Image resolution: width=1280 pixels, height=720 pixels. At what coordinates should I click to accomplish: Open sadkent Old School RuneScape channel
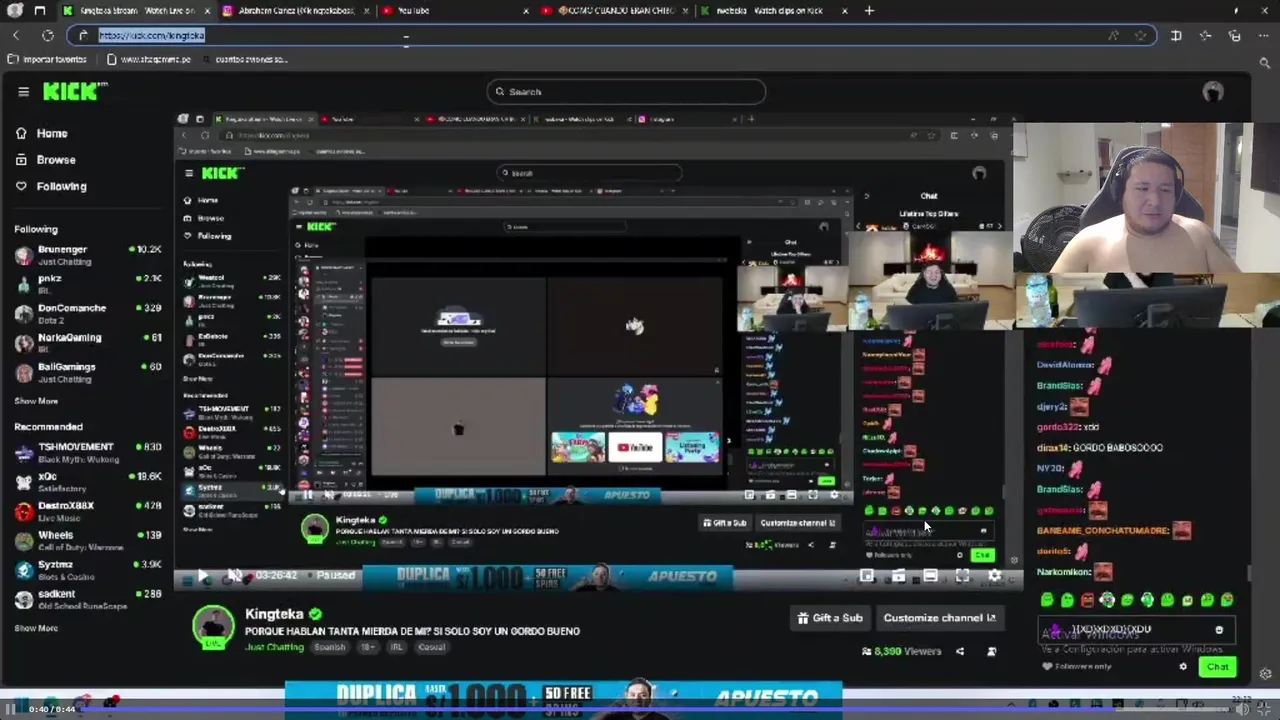[88, 599]
